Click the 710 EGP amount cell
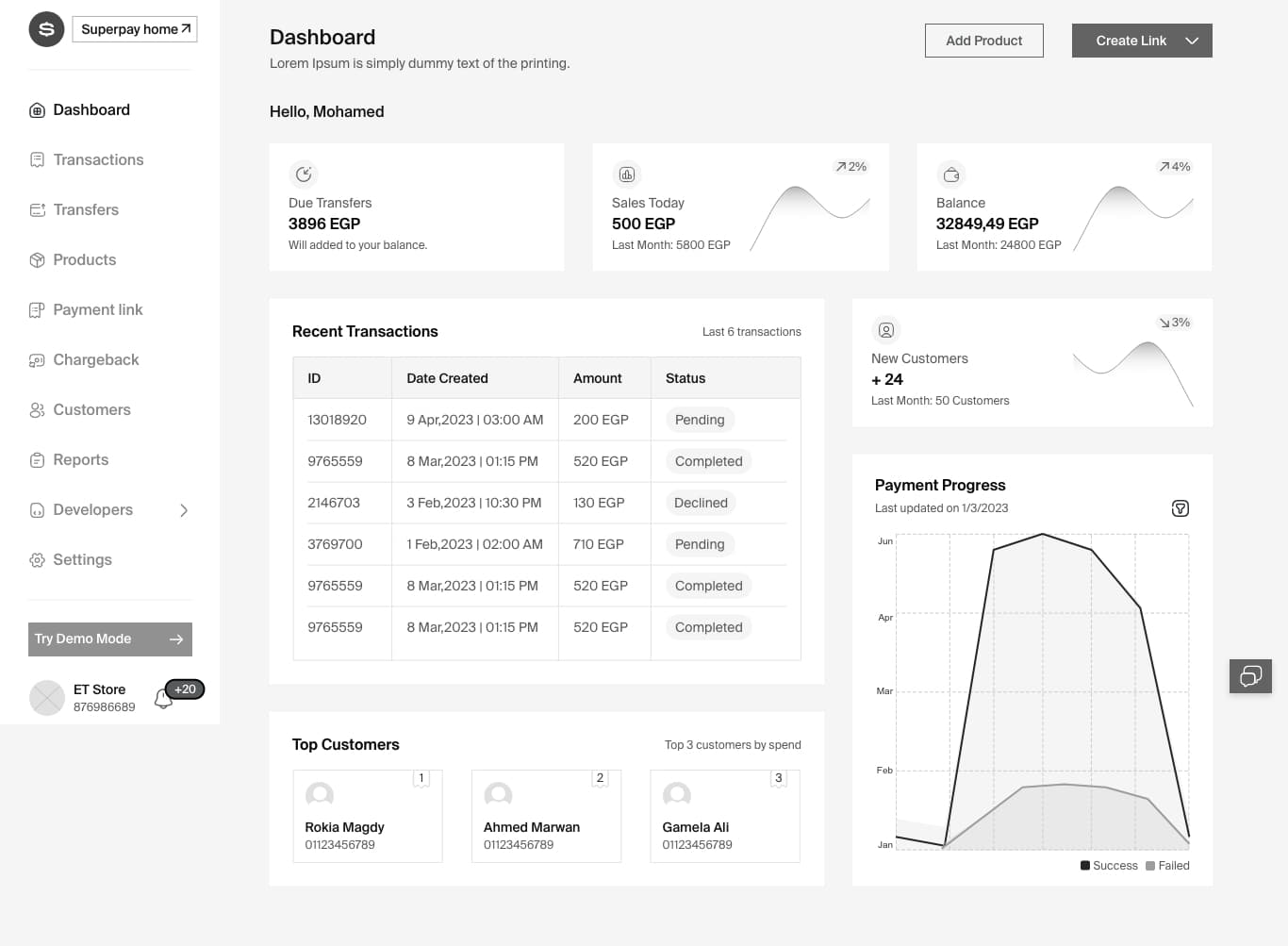 (x=599, y=544)
